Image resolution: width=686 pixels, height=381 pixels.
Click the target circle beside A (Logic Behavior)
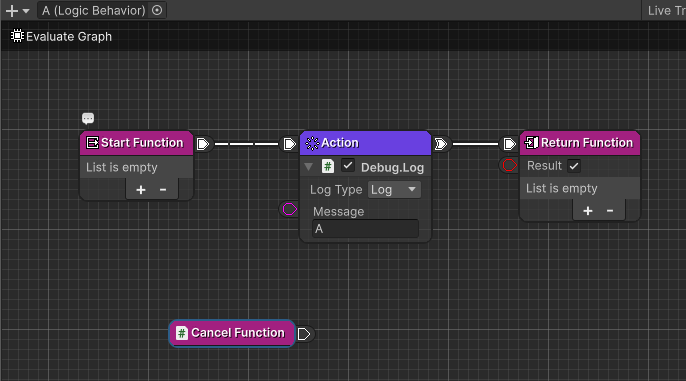coord(157,10)
